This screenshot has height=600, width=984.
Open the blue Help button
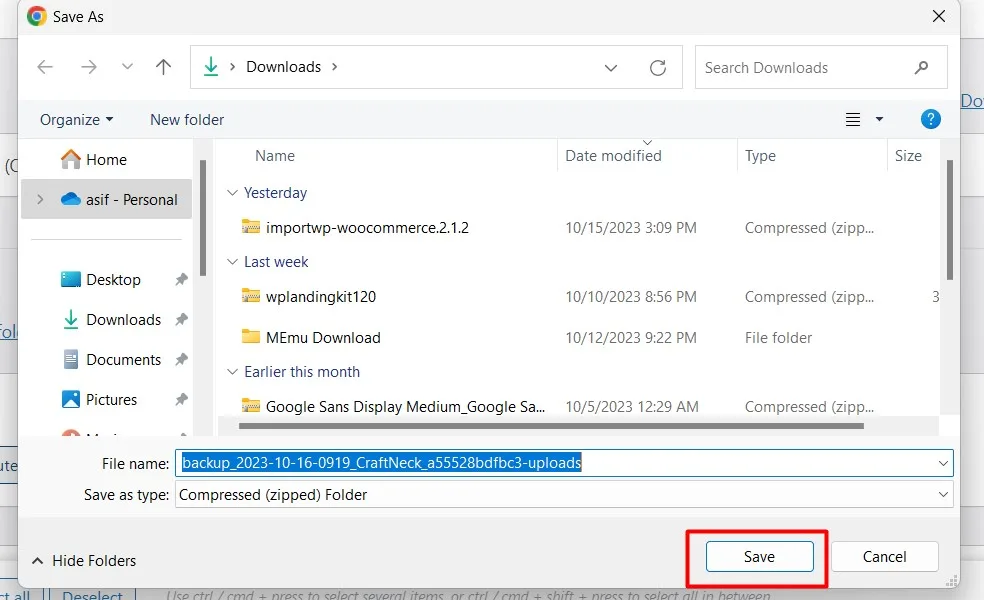[931, 119]
